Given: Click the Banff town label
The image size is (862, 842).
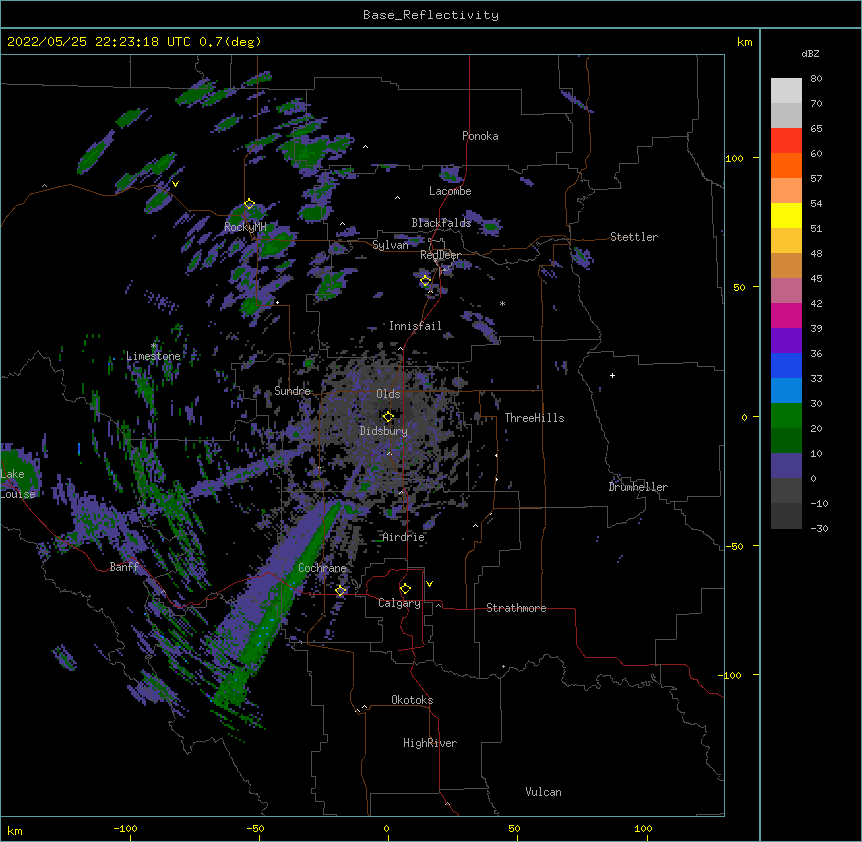Looking at the screenshot, I should coord(124,567).
